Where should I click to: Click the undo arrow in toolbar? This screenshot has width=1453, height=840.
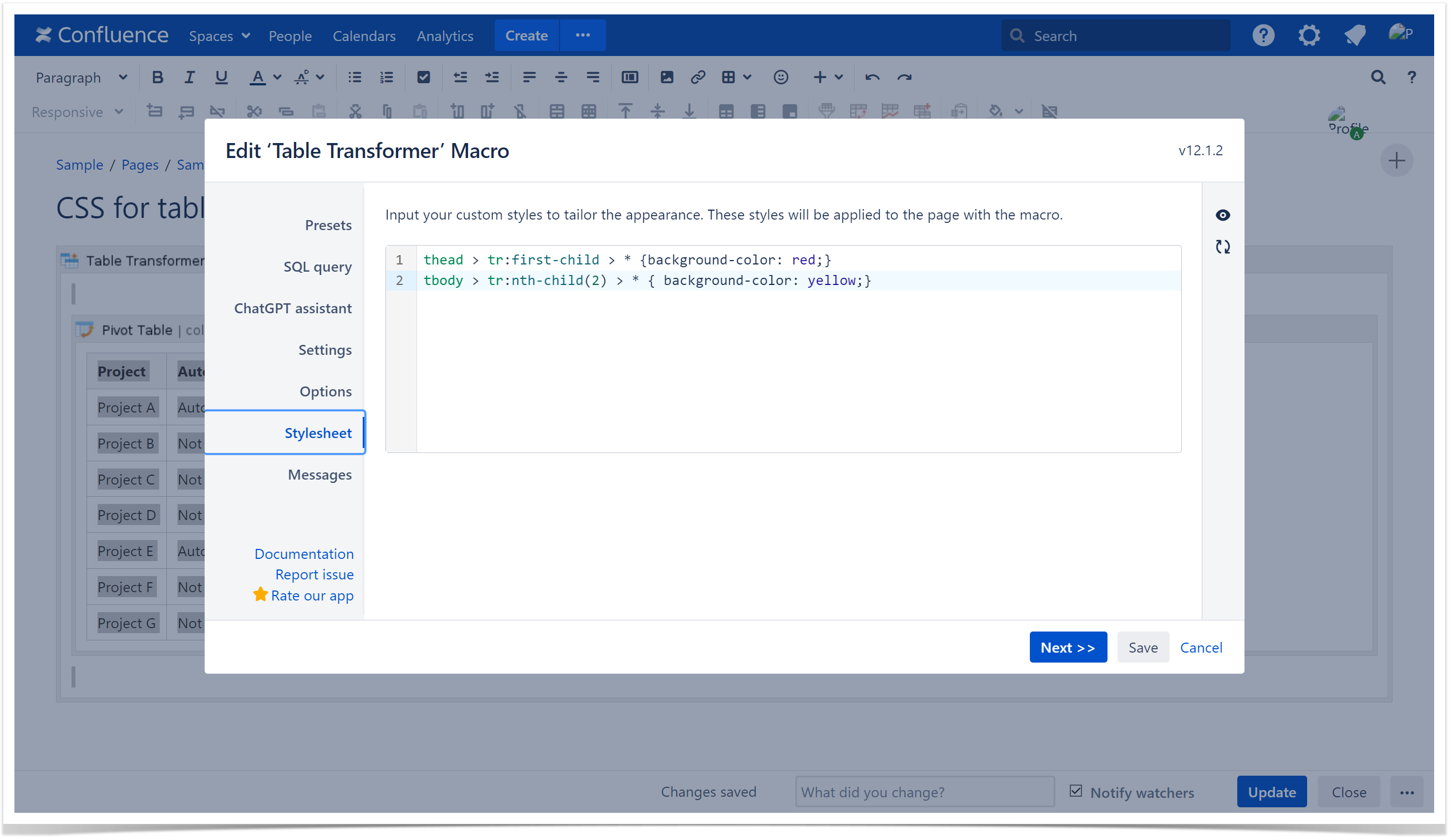pyautogui.click(x=872, y=77)
